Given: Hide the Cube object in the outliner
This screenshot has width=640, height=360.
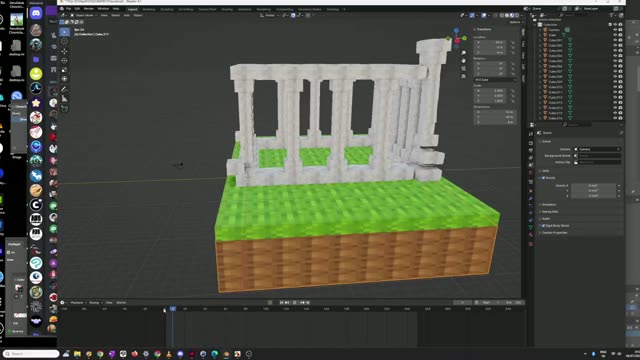Looking at the screenshot, I should (x=615, y=35).
